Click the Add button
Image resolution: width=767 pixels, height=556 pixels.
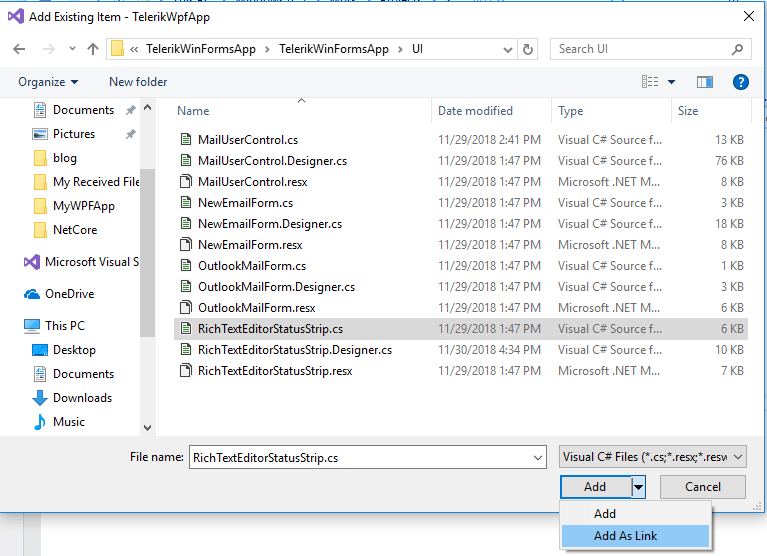coord(595,487)
